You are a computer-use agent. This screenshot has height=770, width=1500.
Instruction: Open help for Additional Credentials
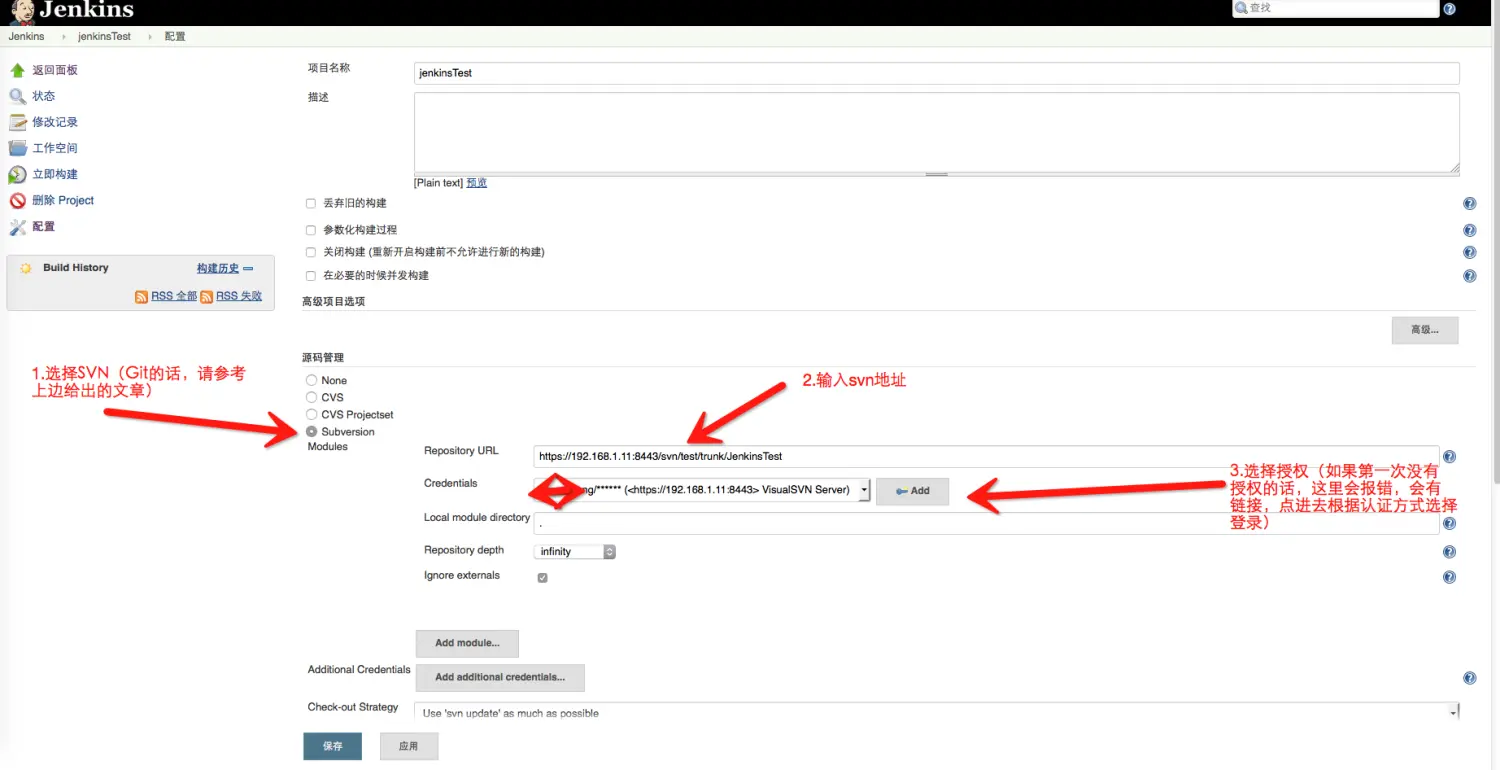click(1469, 678)
